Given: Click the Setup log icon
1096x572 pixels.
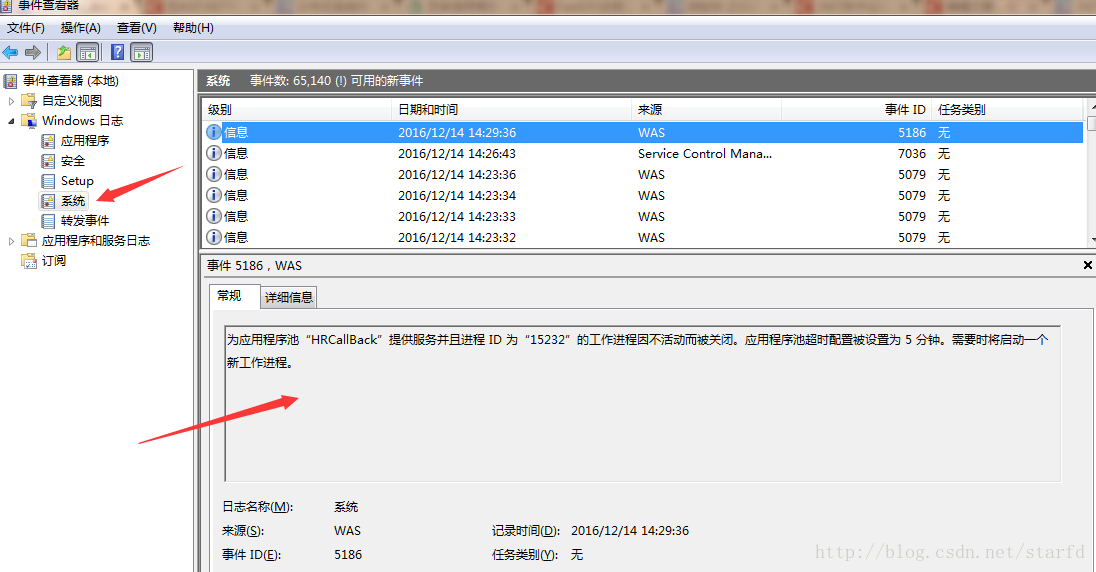Looking at the screenshot, I should (48, 181).
